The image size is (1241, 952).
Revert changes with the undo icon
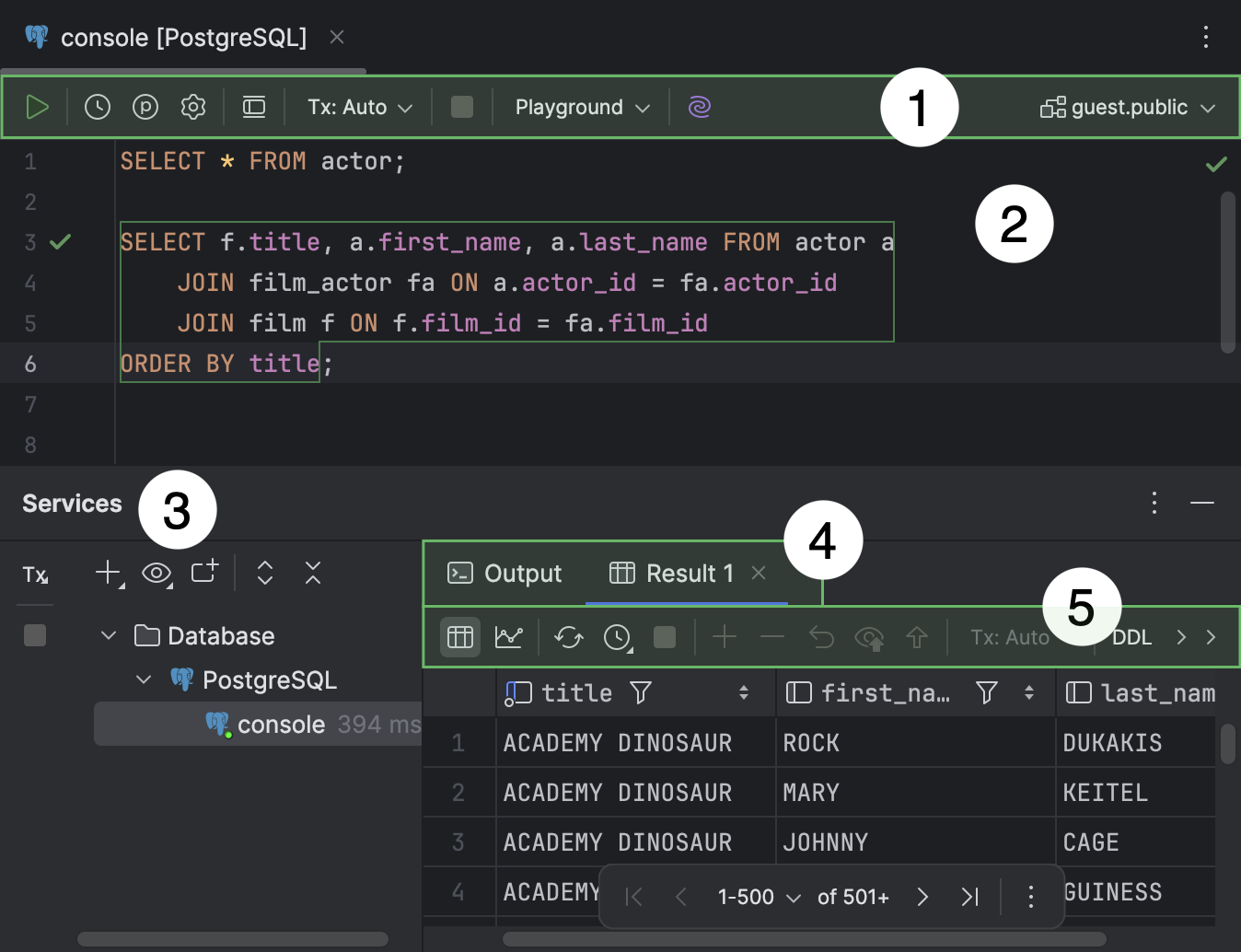pos(820,636)
